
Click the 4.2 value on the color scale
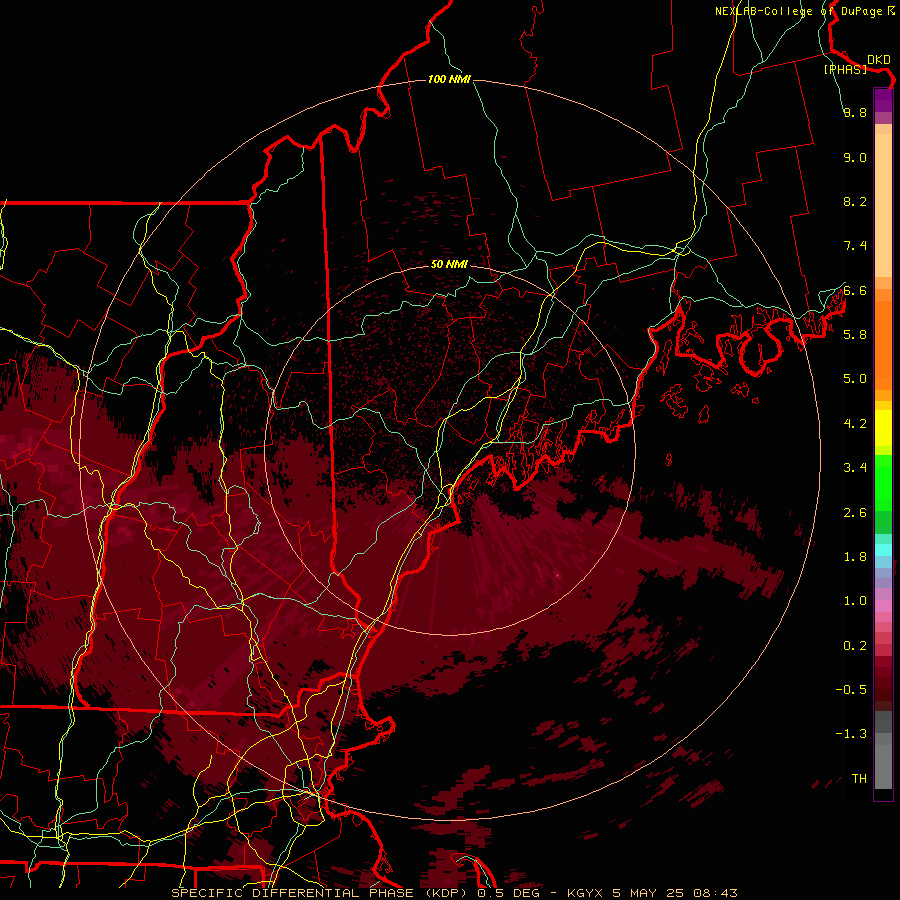(855, 424)
